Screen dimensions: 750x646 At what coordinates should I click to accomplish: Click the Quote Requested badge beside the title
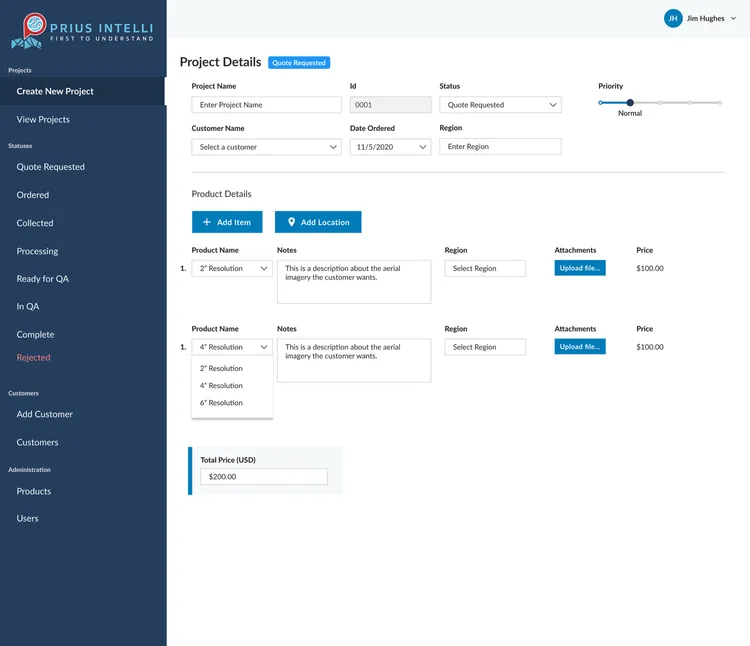[x=298, y=63]
